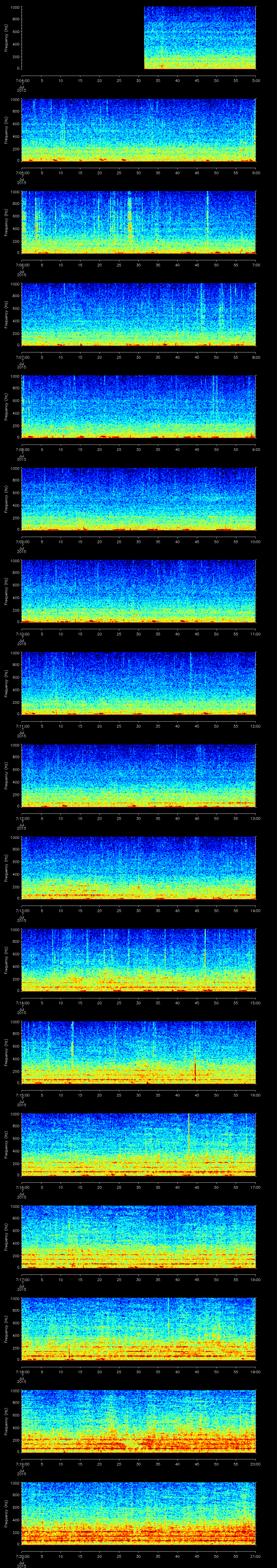Click the 16:00 end time label
Image resolution: width=277 pixels, height=1568 pixels.
click(x=256, y=1095)
